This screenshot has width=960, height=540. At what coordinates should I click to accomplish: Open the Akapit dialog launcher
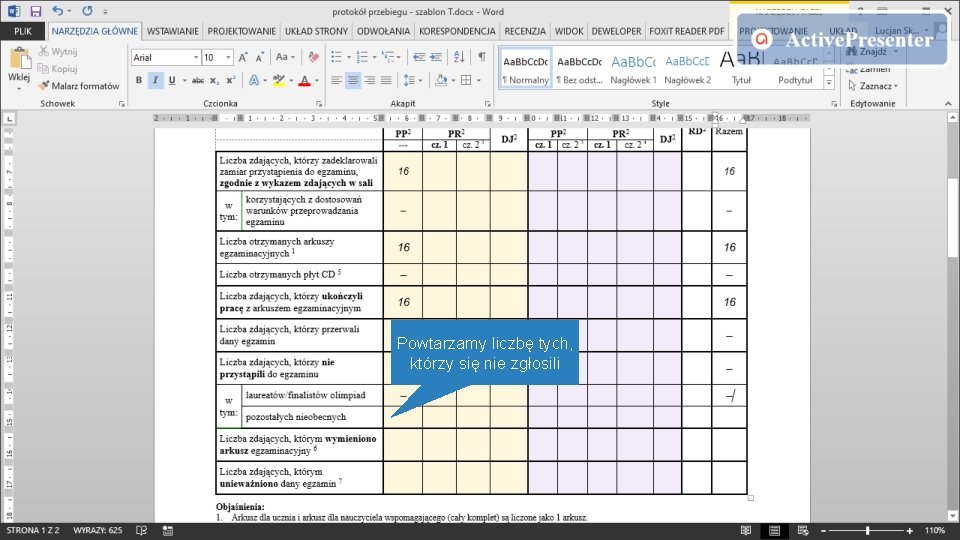(487, 104)
